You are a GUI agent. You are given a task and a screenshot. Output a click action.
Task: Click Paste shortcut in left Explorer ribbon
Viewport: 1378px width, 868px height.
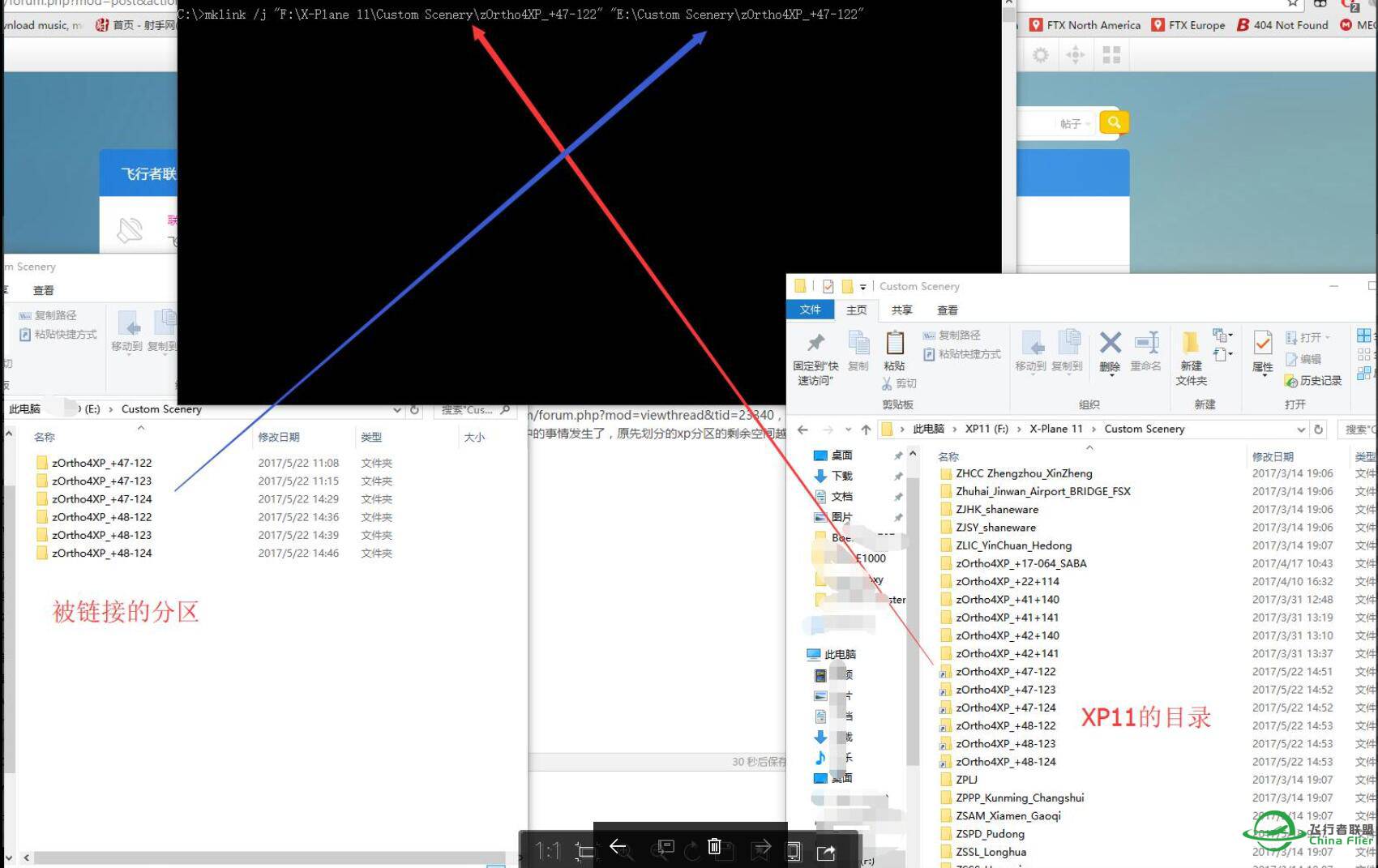(x=58, y=335)
